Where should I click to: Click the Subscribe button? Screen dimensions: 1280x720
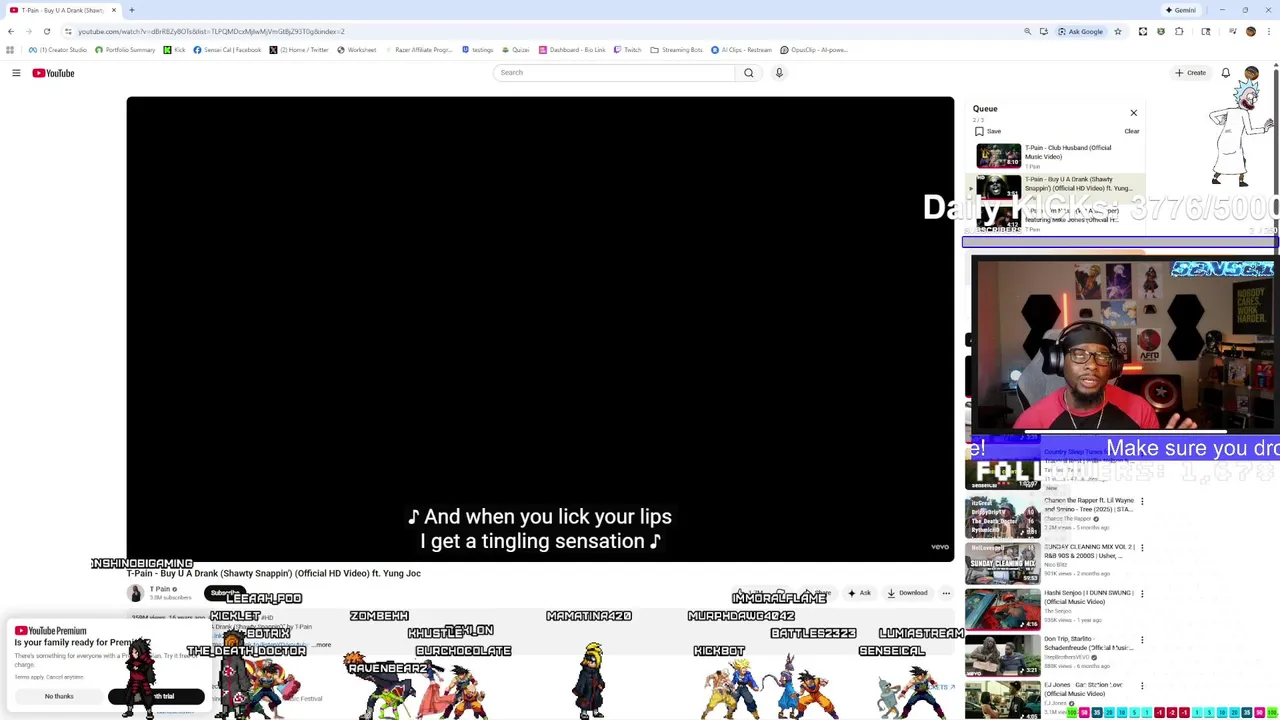point(224,593)
